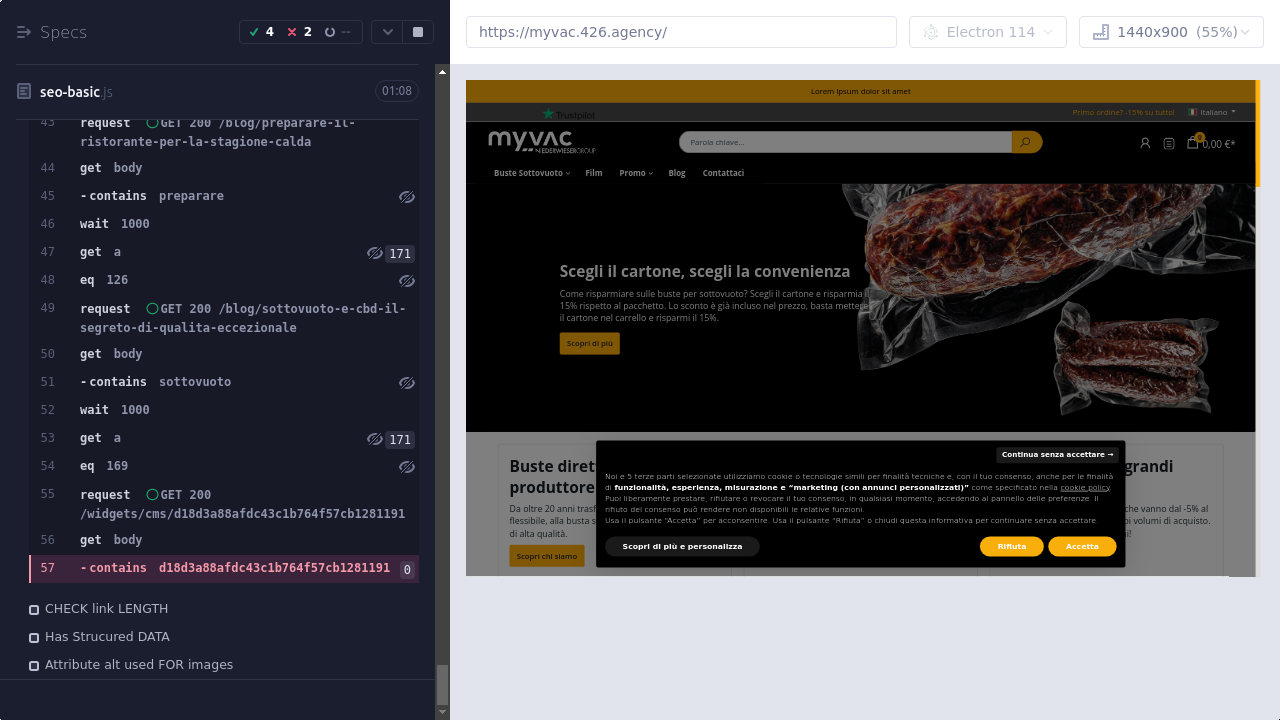
Task: Click the stop test run button
Action: pyautogui.click(x=418, y=32)
